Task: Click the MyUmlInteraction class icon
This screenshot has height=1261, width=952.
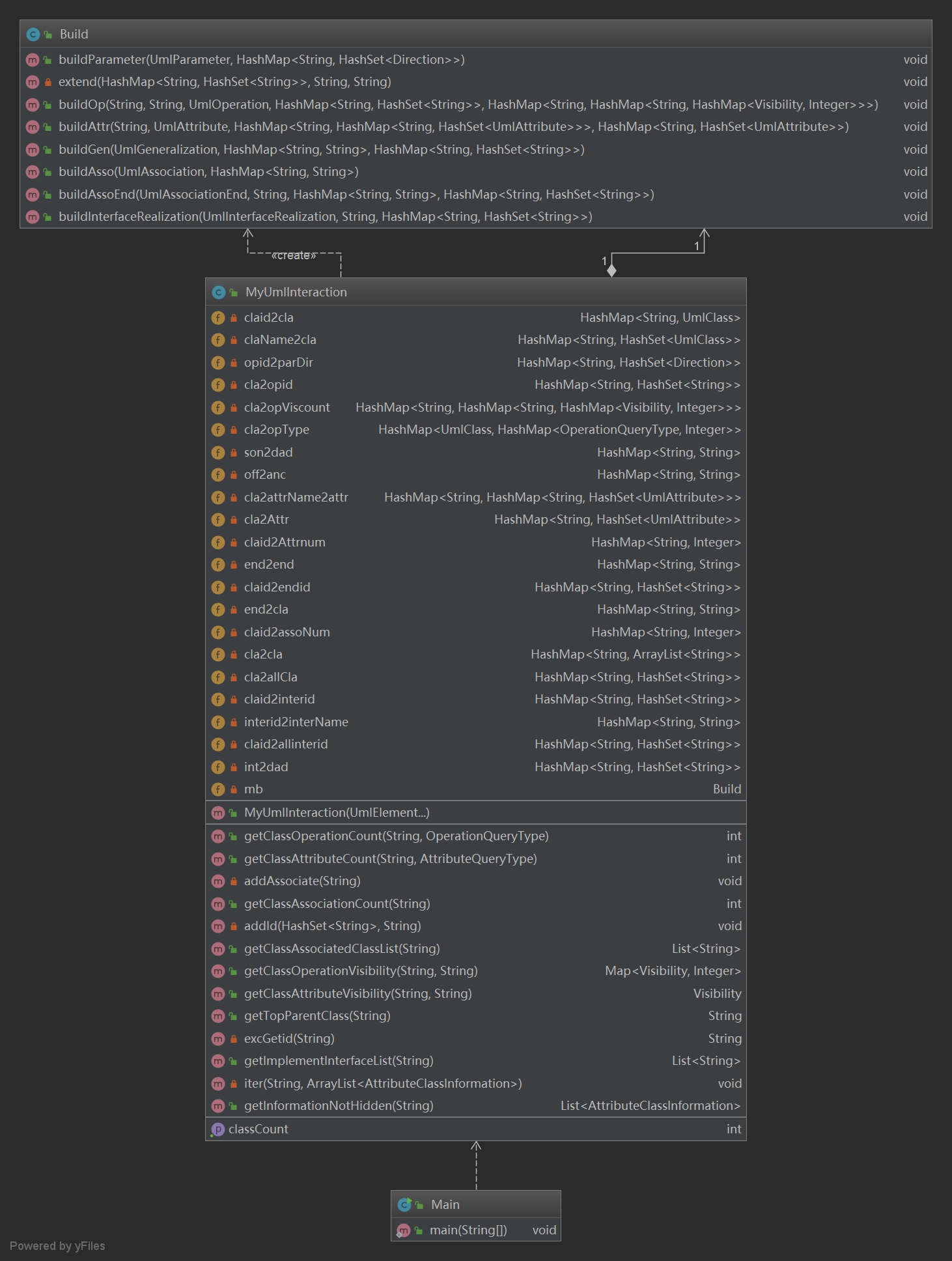Action: 219,292
